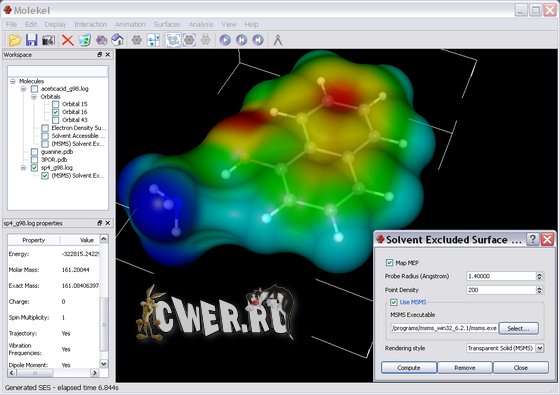Click Select... to choose the MSMS executable

click(519, 328)
